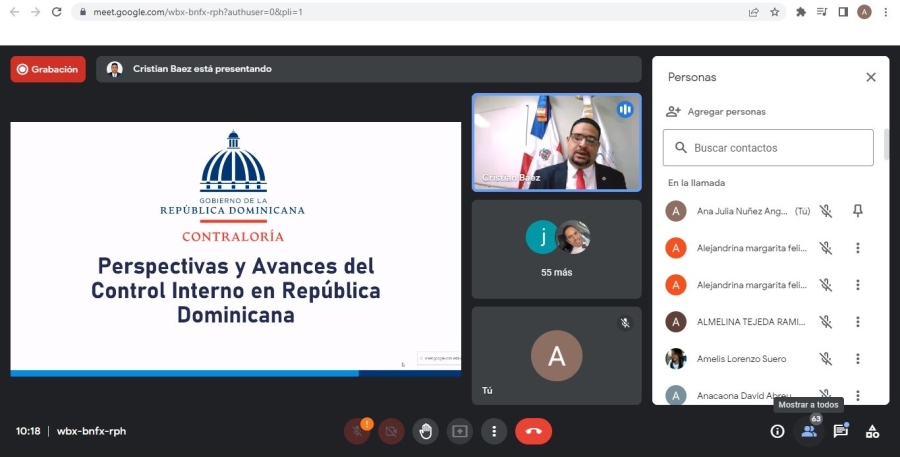Screen dimensions: 900x457
Task: Click the red hang up call button
Action: coord(533,431)
